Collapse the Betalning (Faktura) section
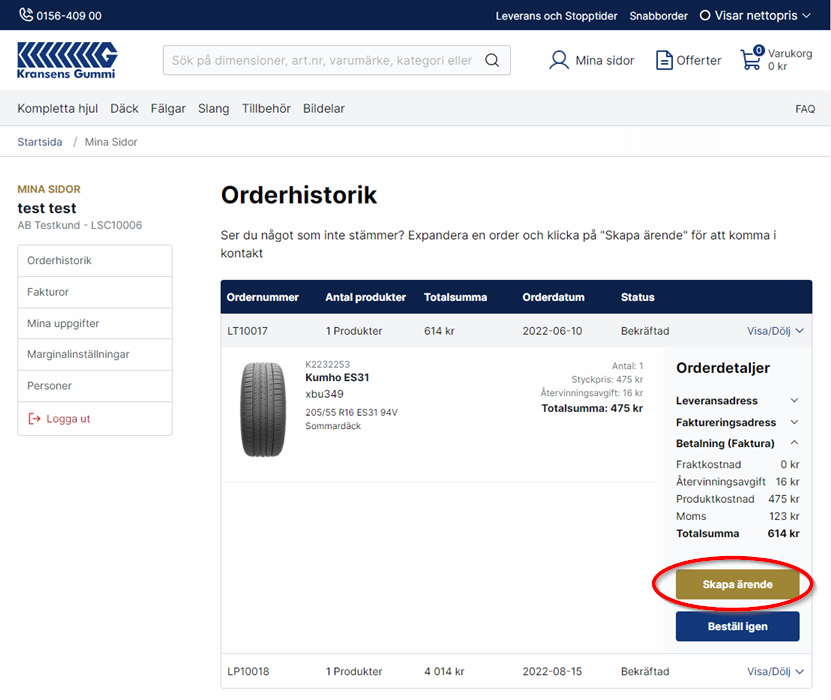The height and width of the screenshot is (700, 831). point(737,443)
